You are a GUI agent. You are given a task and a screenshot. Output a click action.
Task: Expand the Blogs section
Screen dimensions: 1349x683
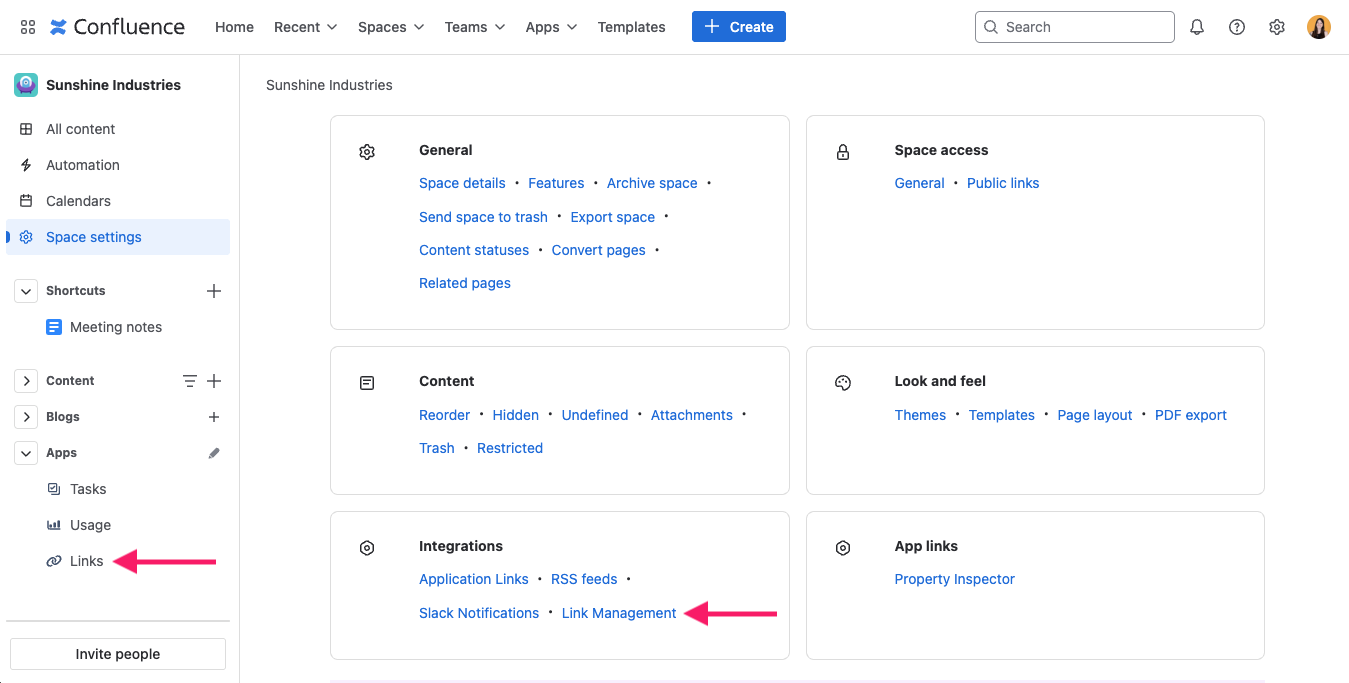point(25,416)
